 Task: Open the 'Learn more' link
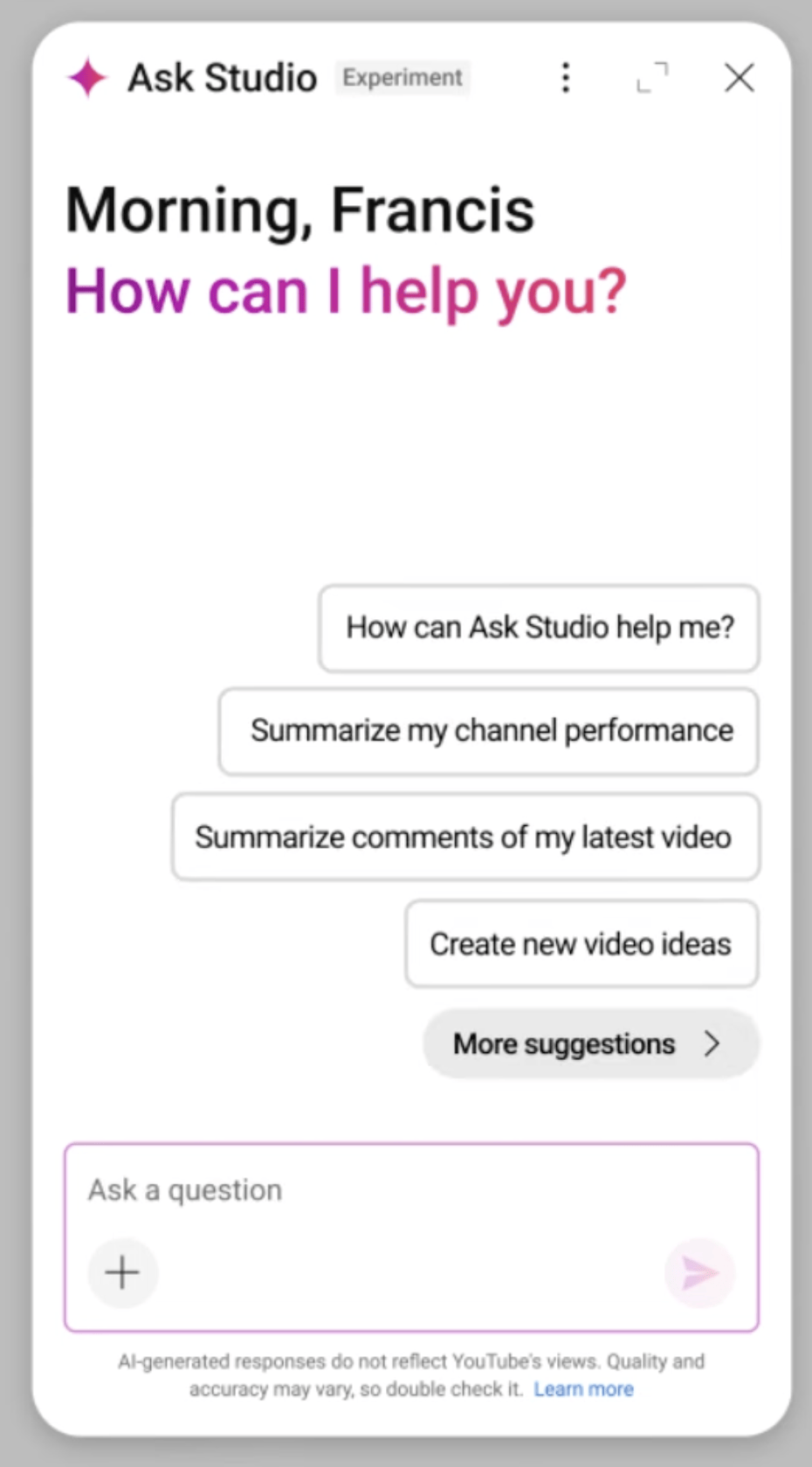583,1389
